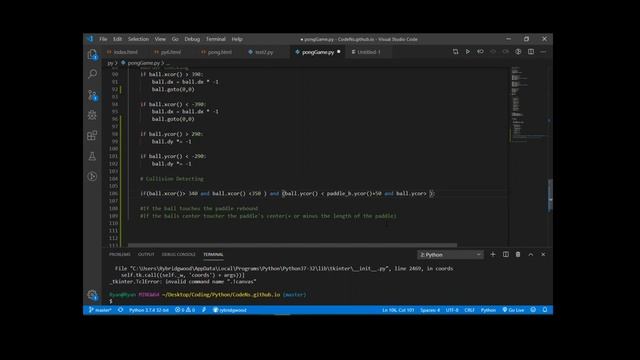Open the Go menu
640x360 pixels.
pyautogui.click(x=175, y=39)
